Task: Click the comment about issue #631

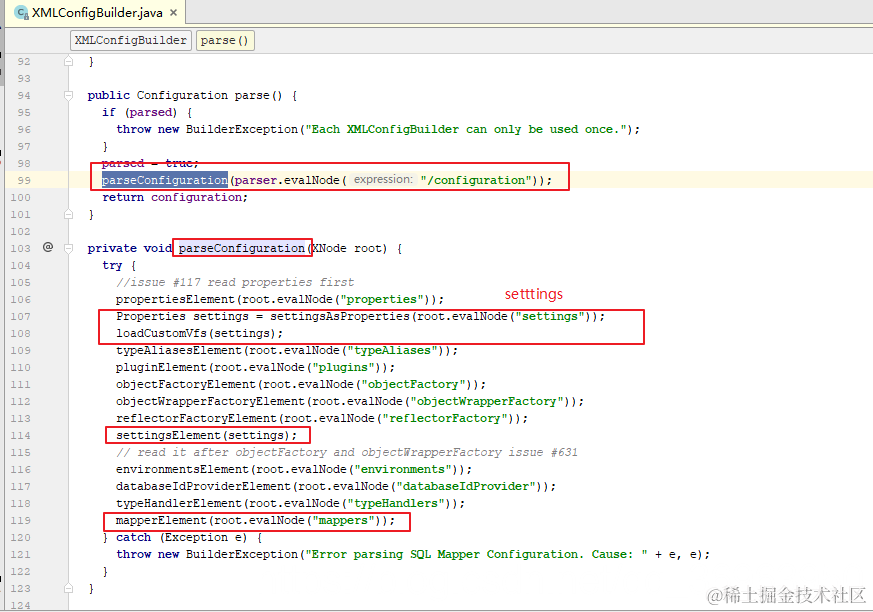Action: point(347,452)
